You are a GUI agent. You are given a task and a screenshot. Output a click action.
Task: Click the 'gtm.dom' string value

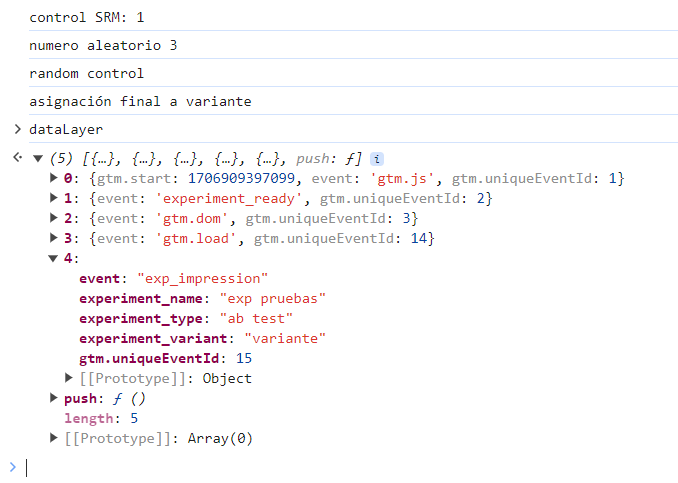192,218
